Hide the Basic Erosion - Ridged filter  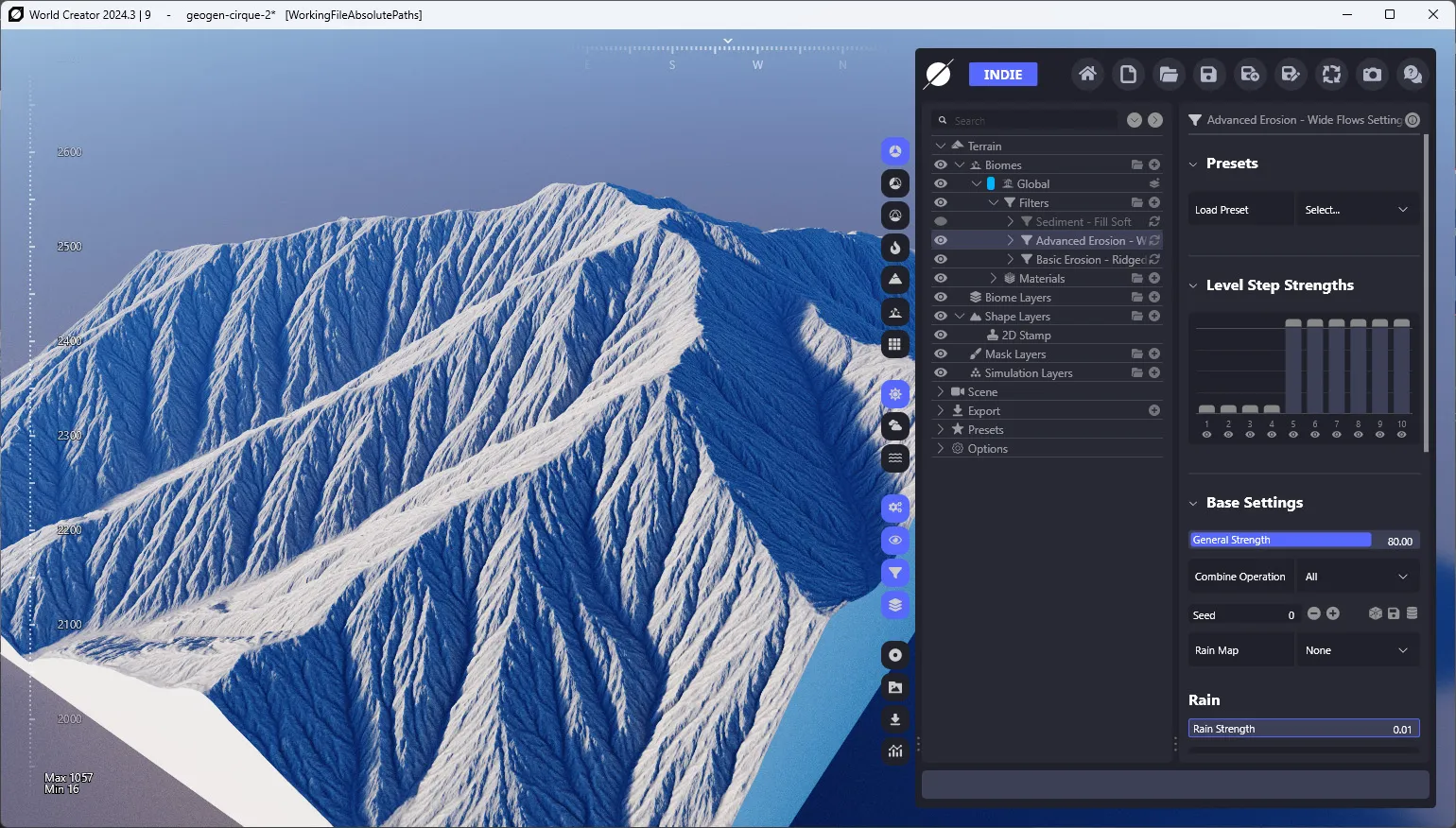point(941,259)
